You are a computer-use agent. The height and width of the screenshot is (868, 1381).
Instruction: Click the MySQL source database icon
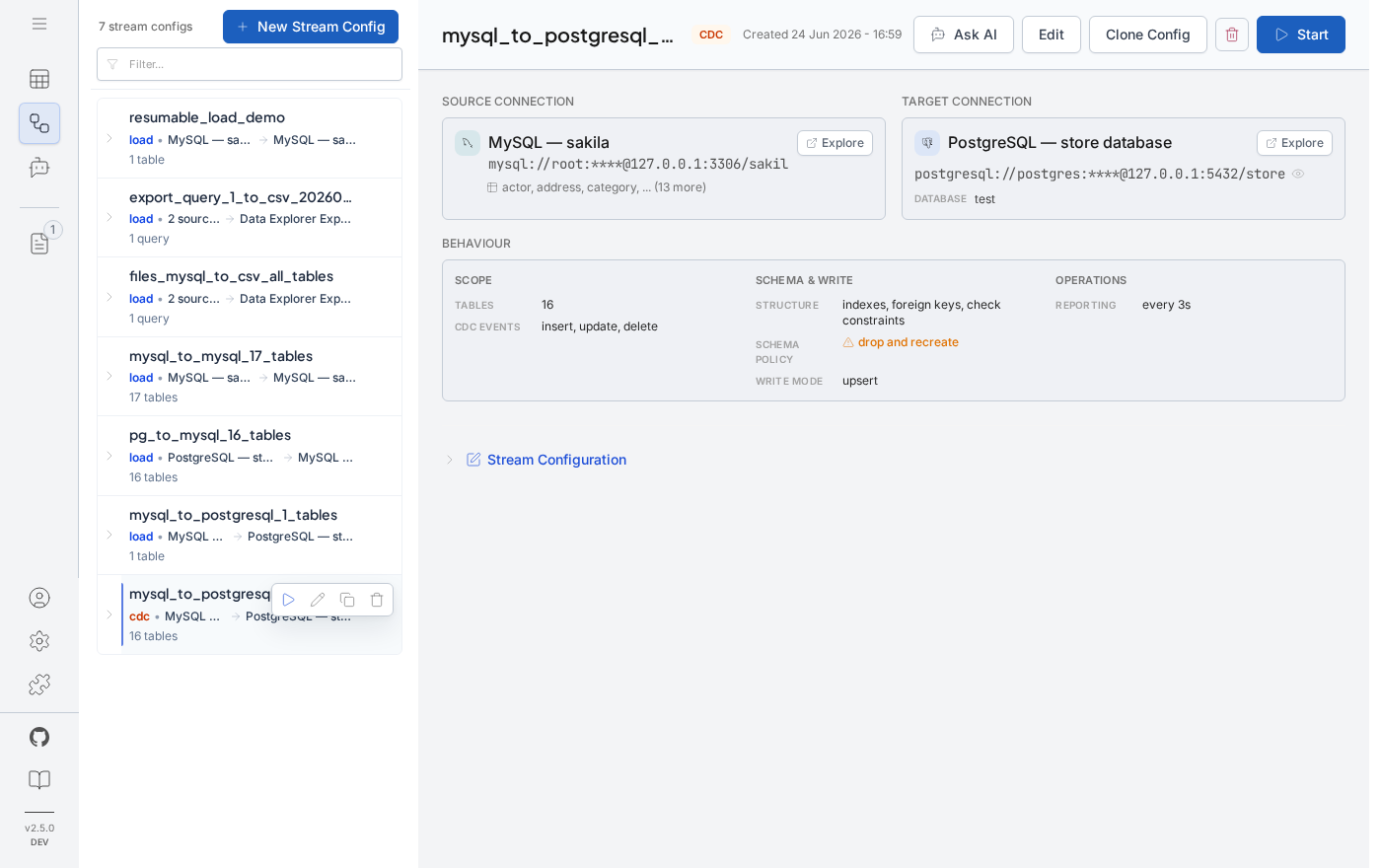pos(468,143)
